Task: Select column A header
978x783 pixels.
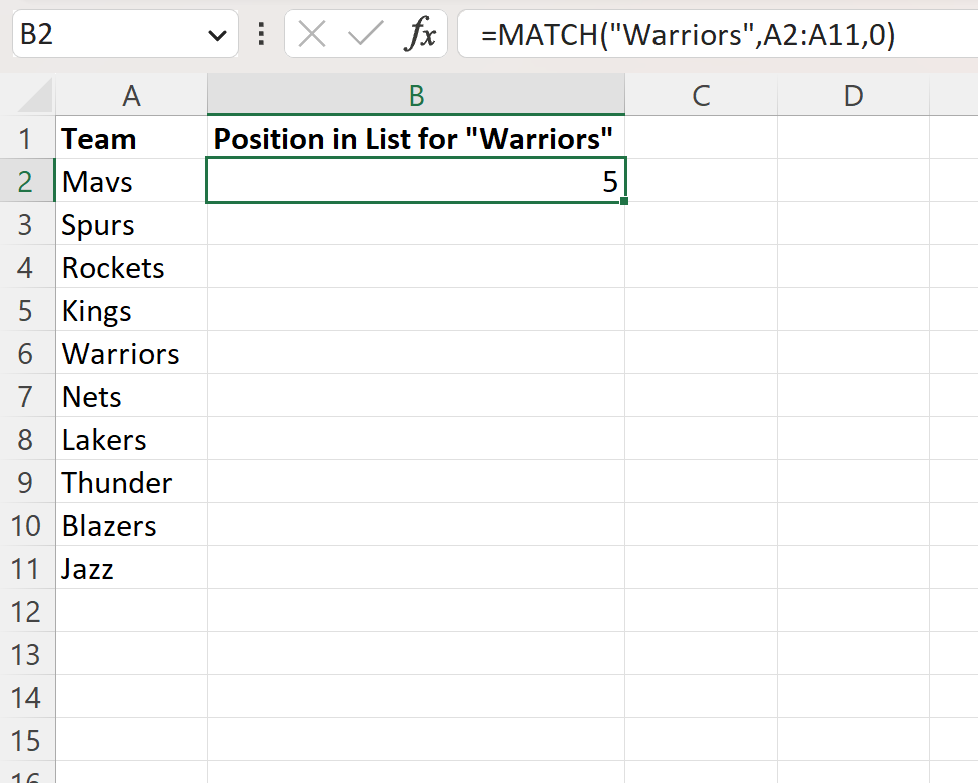Action: (131, 96)
